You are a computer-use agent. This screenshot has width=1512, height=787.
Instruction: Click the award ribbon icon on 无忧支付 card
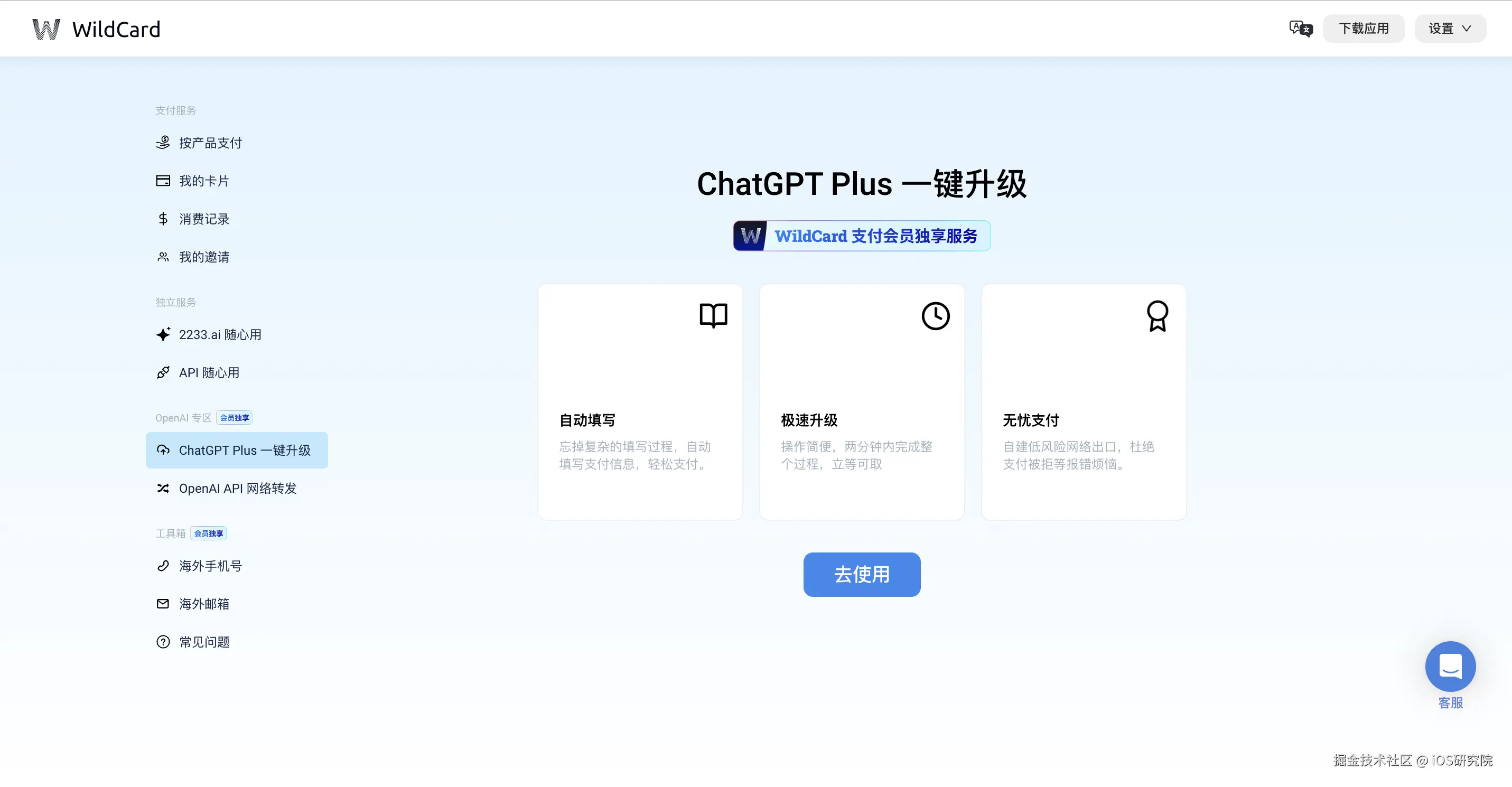pyautogui.click(x=1157, y=316)
